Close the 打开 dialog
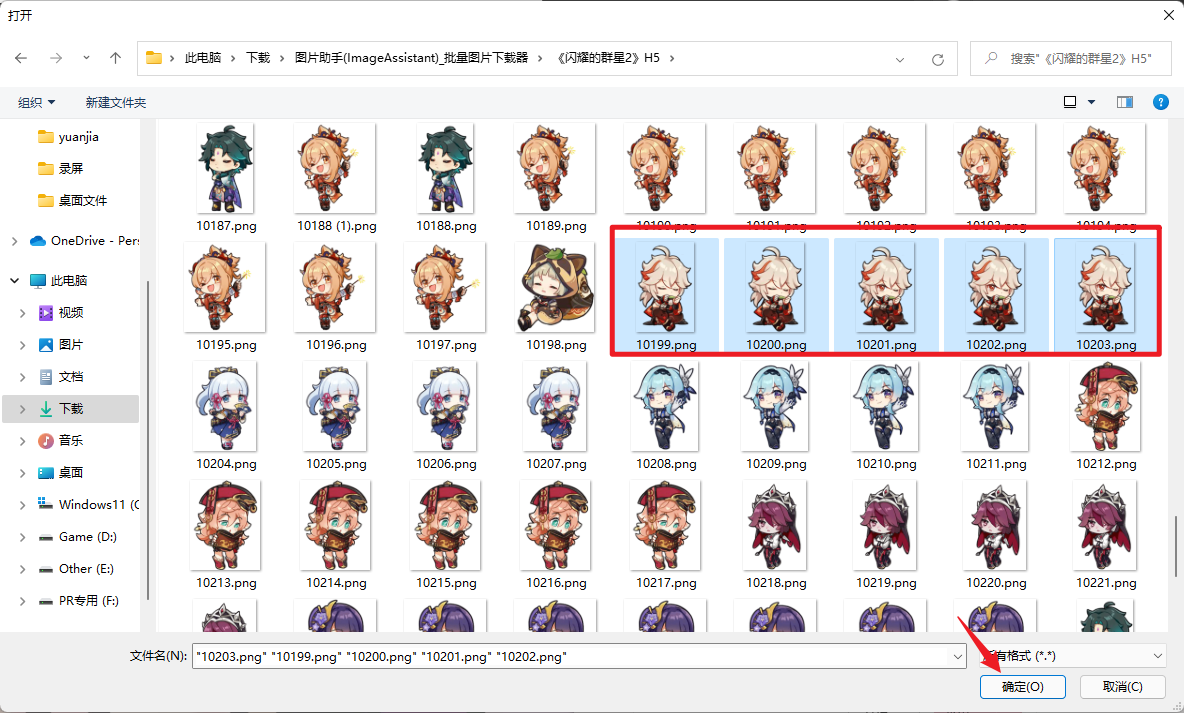Viewport: 1184px width, 713px height. [1167, 14]
